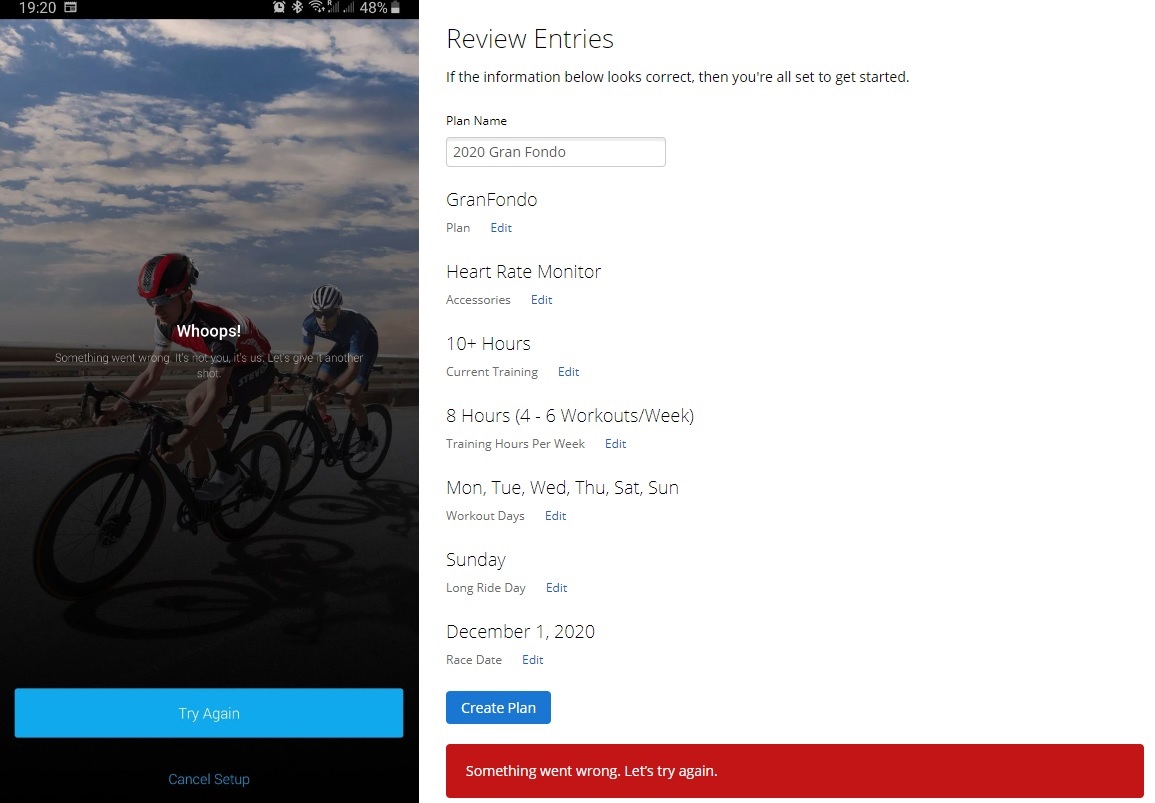The image size is (1155, 803).
Task: Click the Plan Name input field
Action: [x=555, y=152]
